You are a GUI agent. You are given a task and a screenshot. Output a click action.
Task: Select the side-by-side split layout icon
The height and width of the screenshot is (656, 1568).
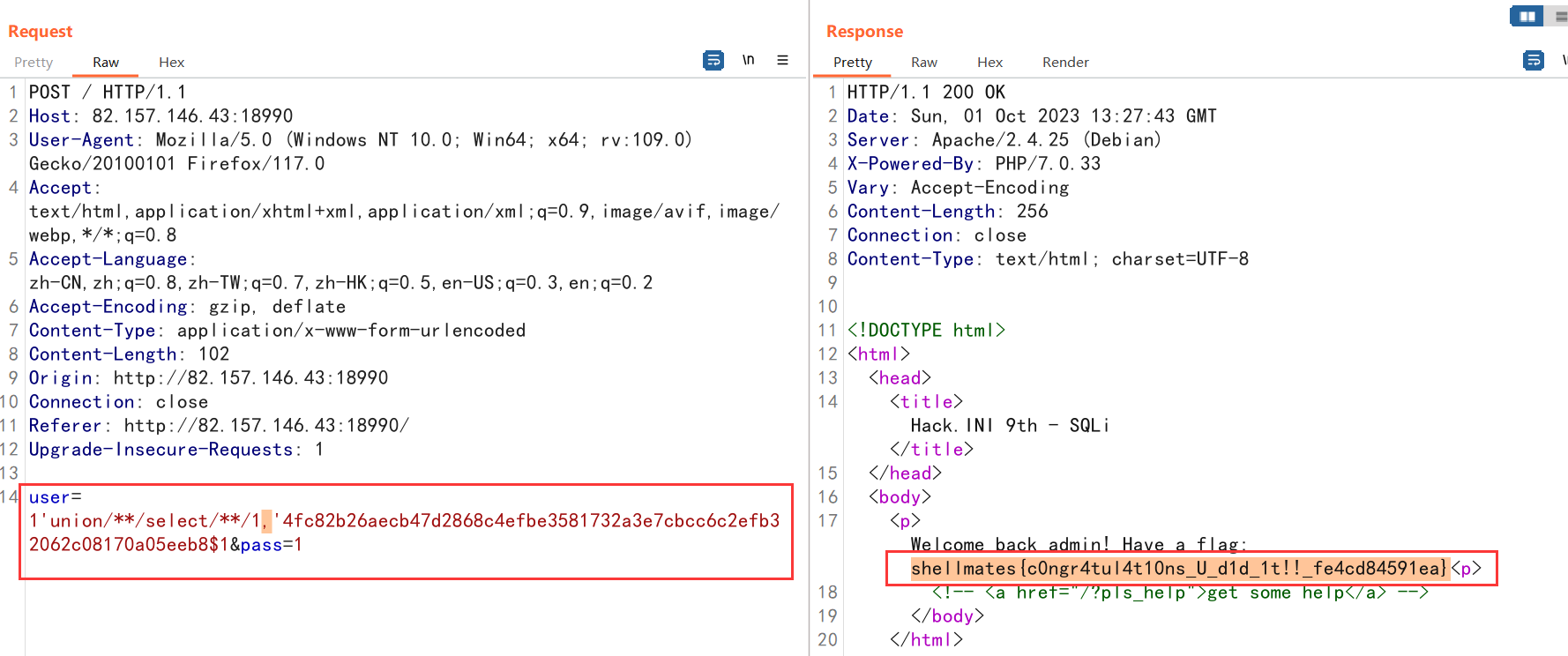(x=1527, y=16)
